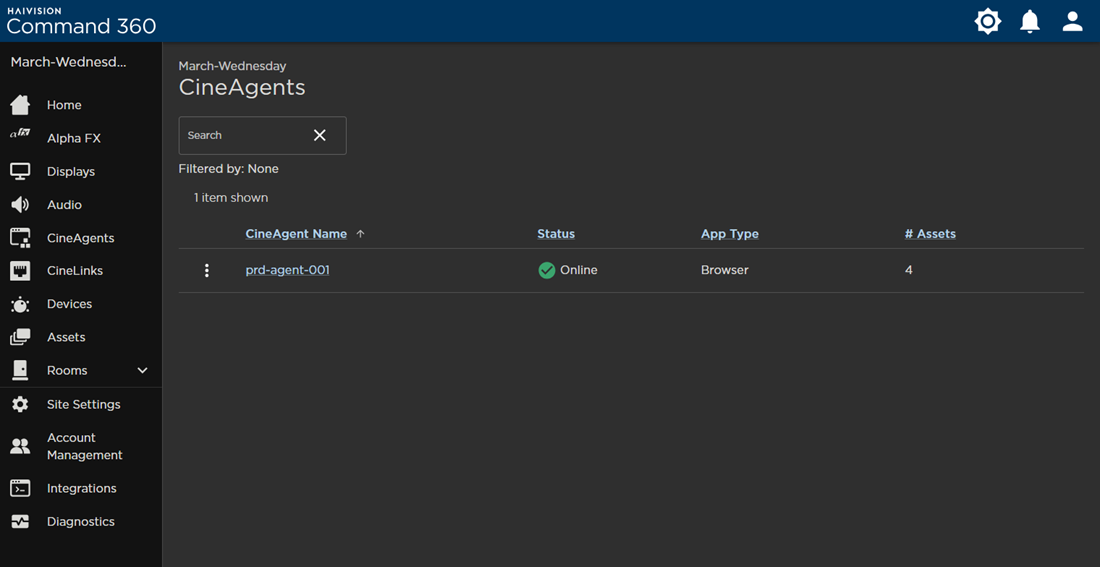Click the Site Settings gear icon
The width and height of the screenshot is (1100, 567).
click(x=20, y=404)
